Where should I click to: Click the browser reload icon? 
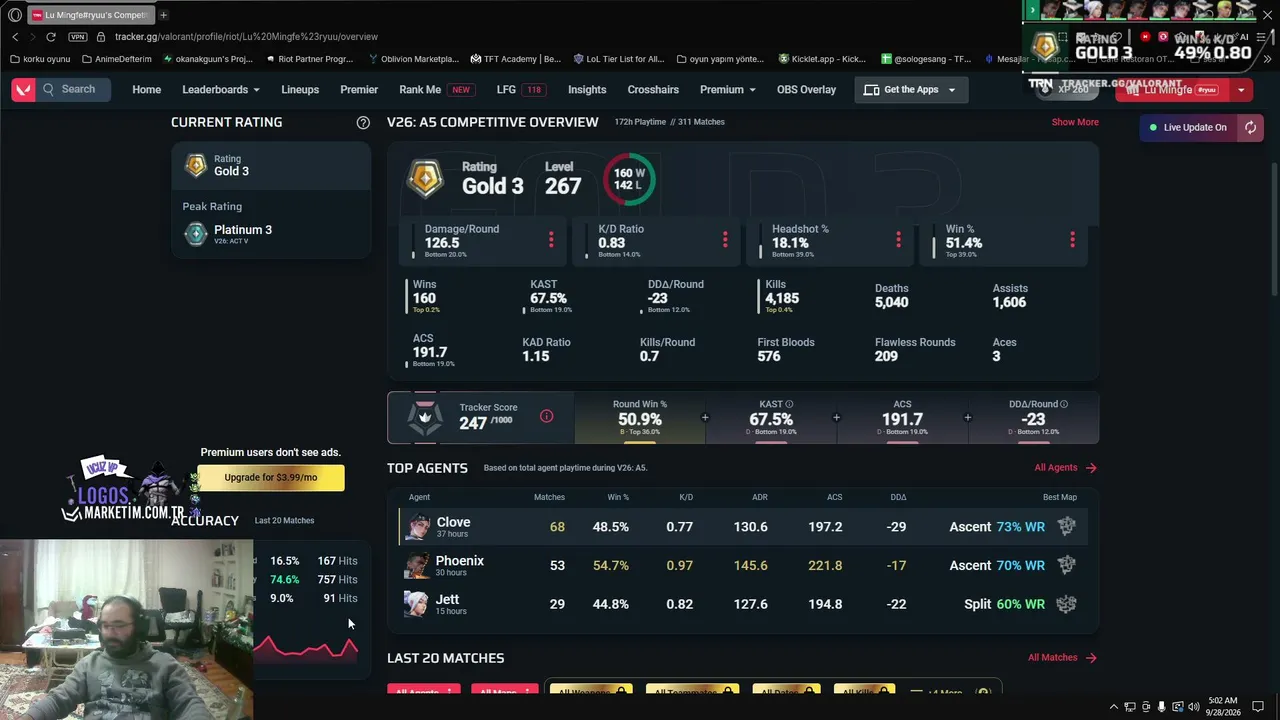coord(50,37)
